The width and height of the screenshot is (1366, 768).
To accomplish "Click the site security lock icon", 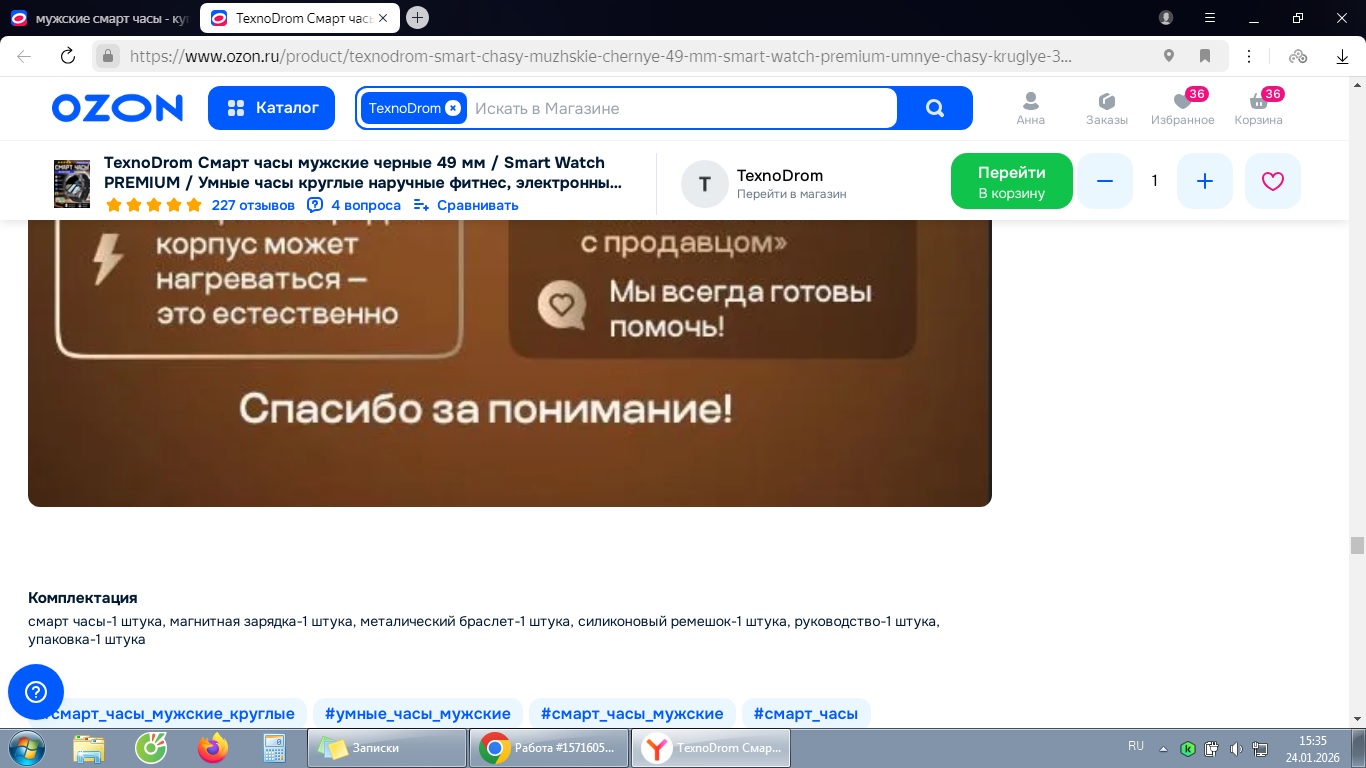I will tap(107, 56).
